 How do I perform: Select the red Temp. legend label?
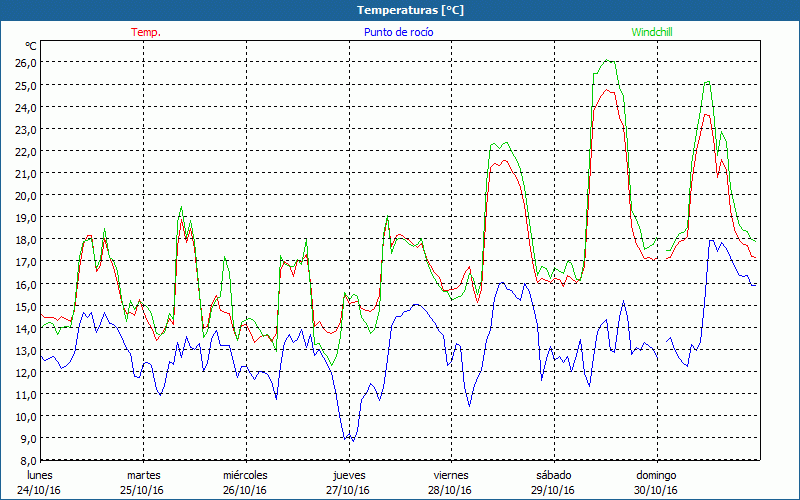point(146,32)
